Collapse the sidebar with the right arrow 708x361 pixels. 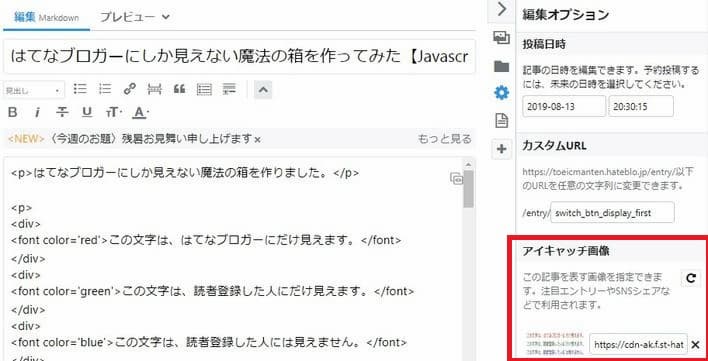[x=501, y=9]
